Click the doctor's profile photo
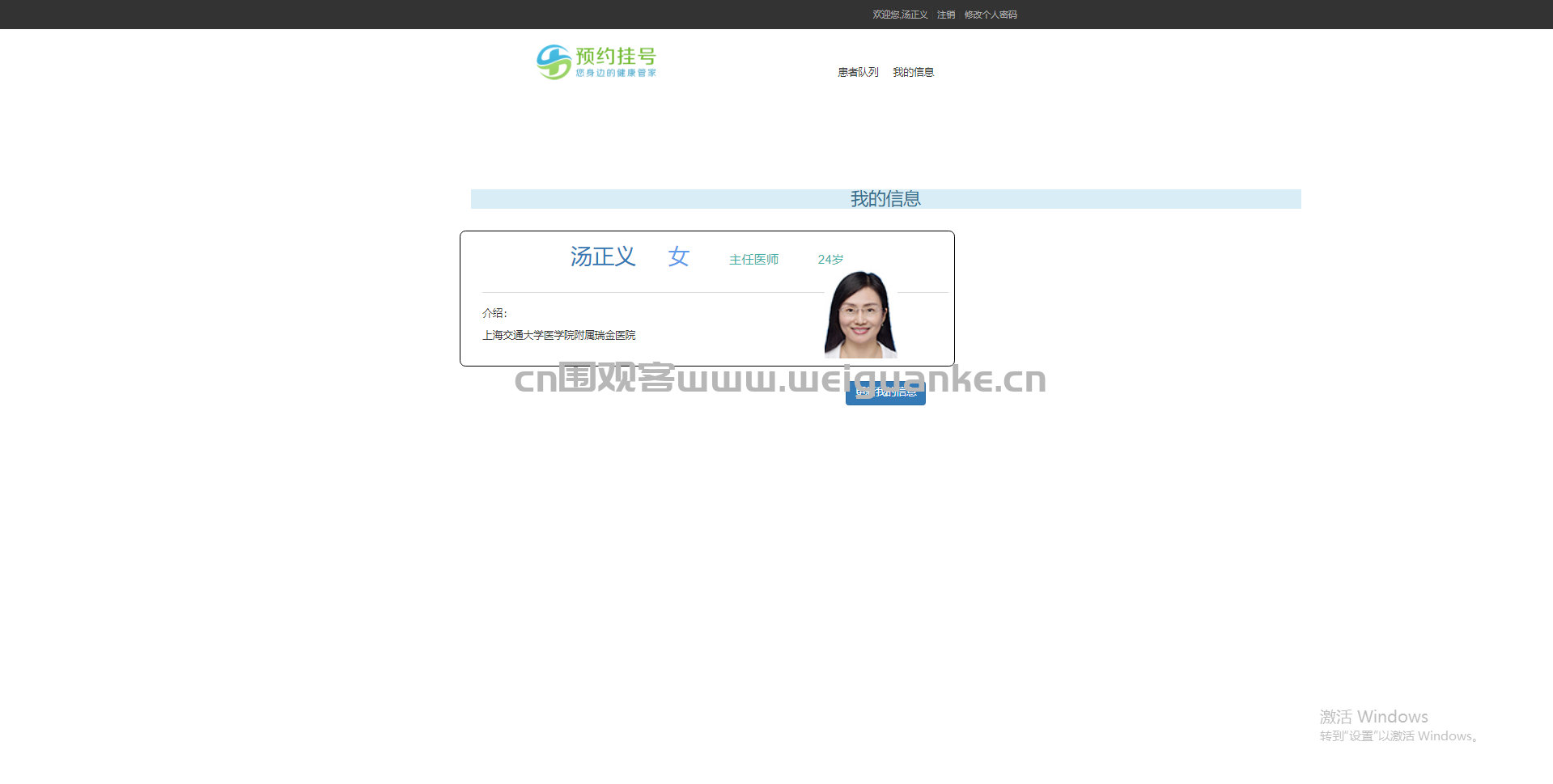Viewport: 1553px width, 784px height. 860,315
